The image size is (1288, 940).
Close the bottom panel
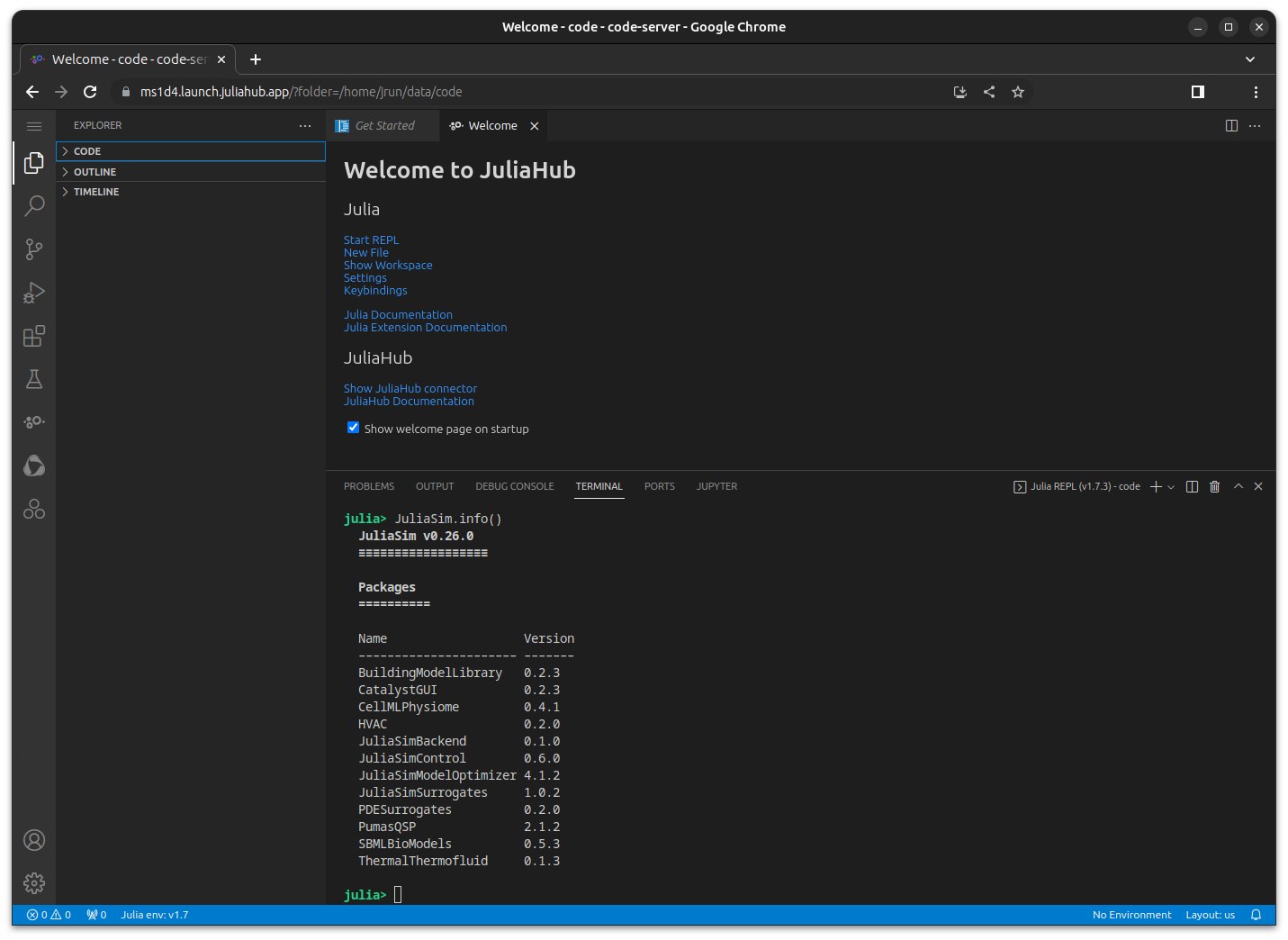[x=1258, y=486]
